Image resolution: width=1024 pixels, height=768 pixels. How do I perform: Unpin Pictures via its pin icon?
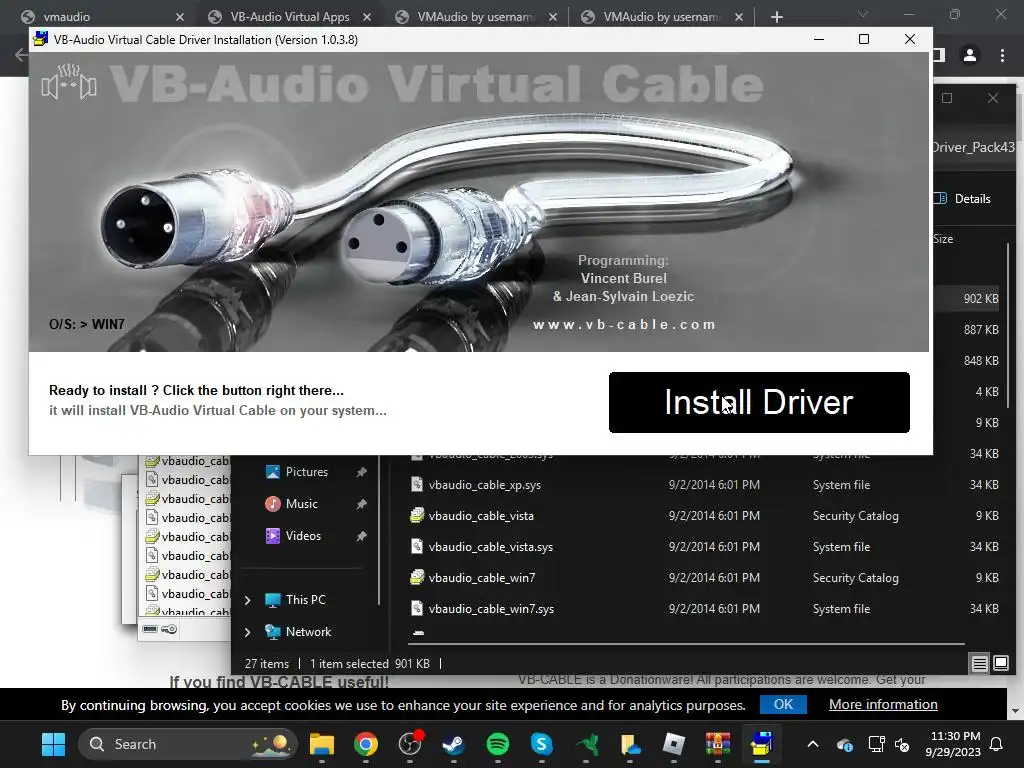(361, 472)
